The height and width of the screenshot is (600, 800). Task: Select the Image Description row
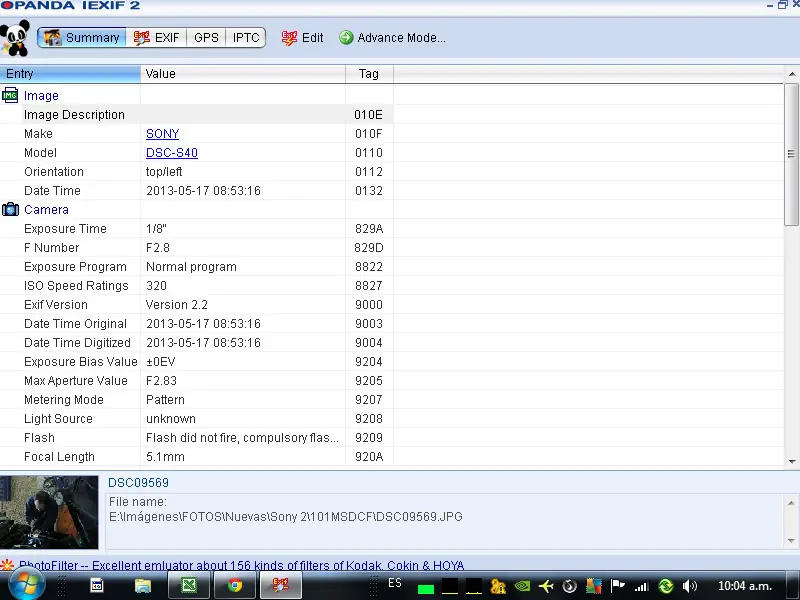pos(196,115)
